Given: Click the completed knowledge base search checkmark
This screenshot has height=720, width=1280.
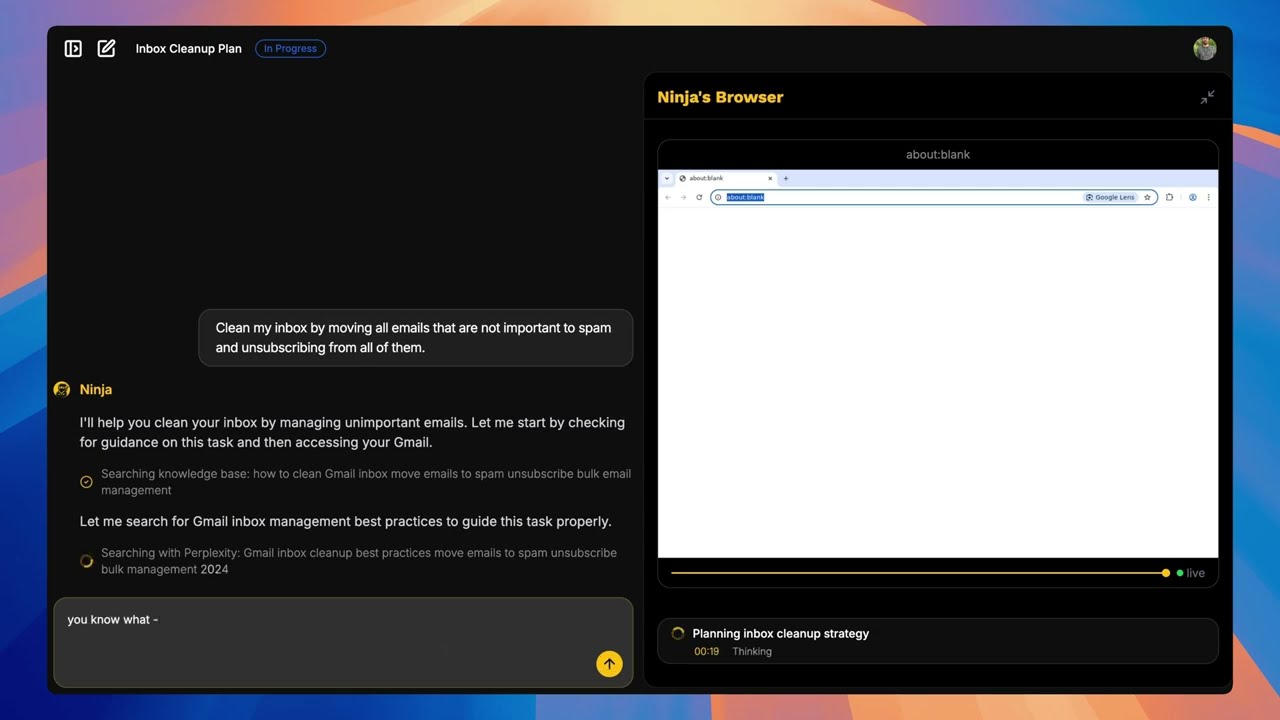Looking at the screenshot, I should click(86, 482).
